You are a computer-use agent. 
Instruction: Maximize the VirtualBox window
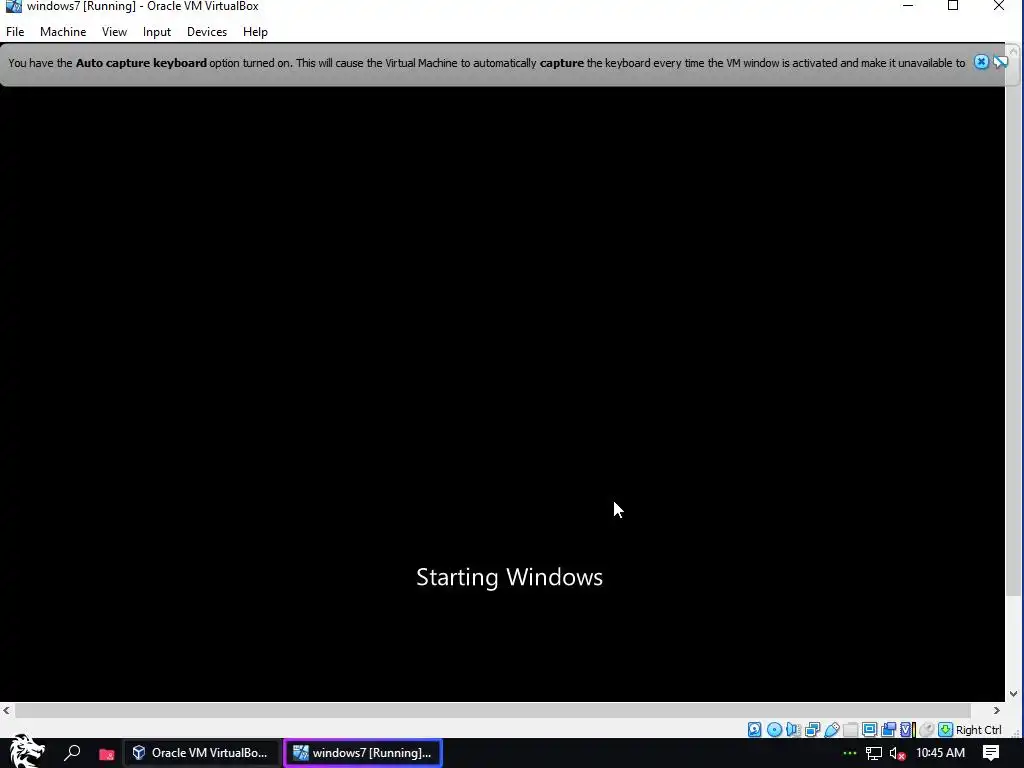[x=953, y=6]
